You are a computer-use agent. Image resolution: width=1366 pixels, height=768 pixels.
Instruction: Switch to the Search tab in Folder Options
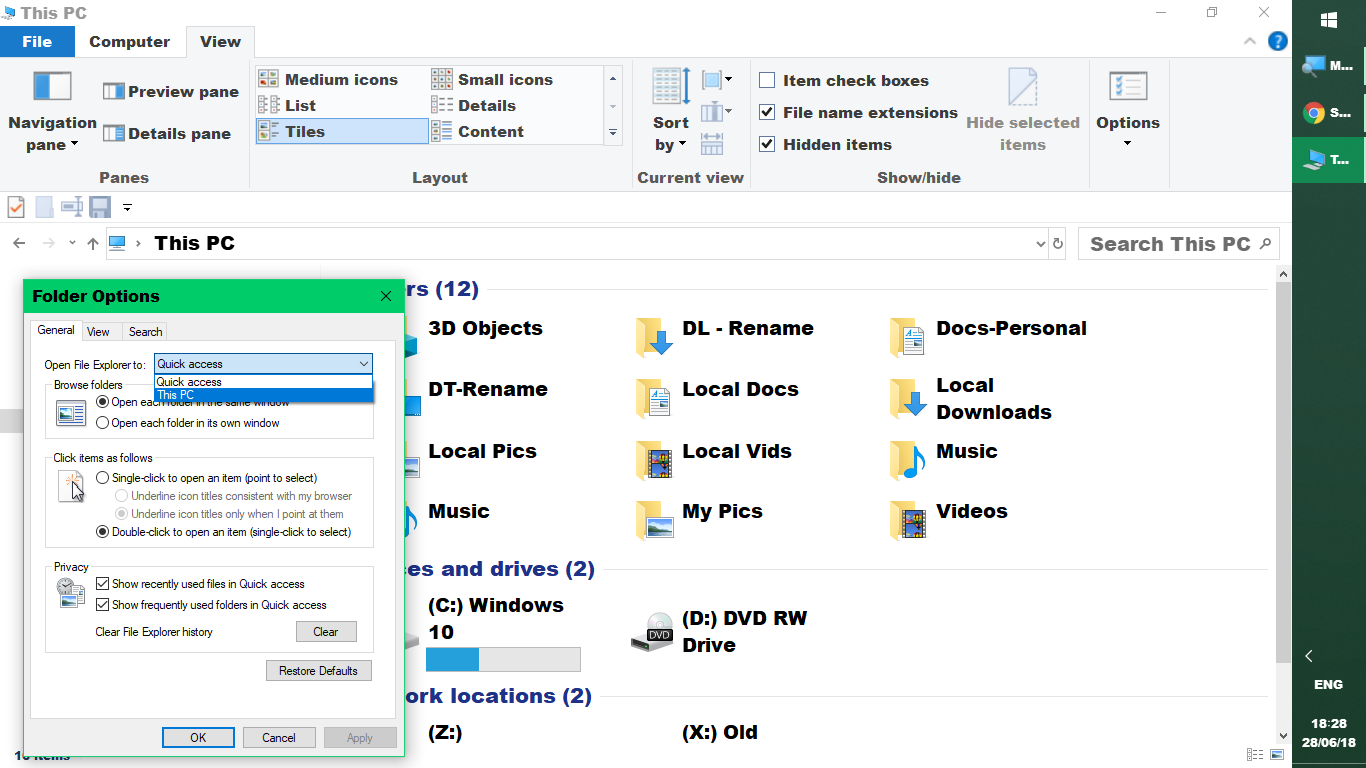tap(145, 331)
